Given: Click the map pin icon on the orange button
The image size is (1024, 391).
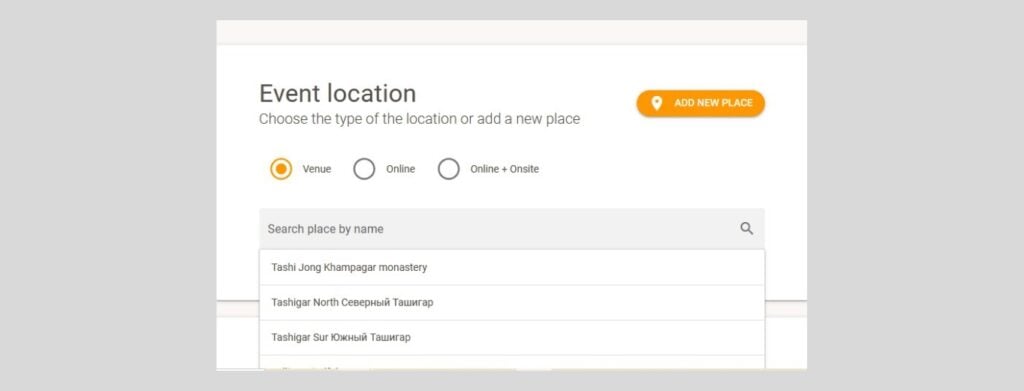Looking at the screenshot, I should coord(657,103).
